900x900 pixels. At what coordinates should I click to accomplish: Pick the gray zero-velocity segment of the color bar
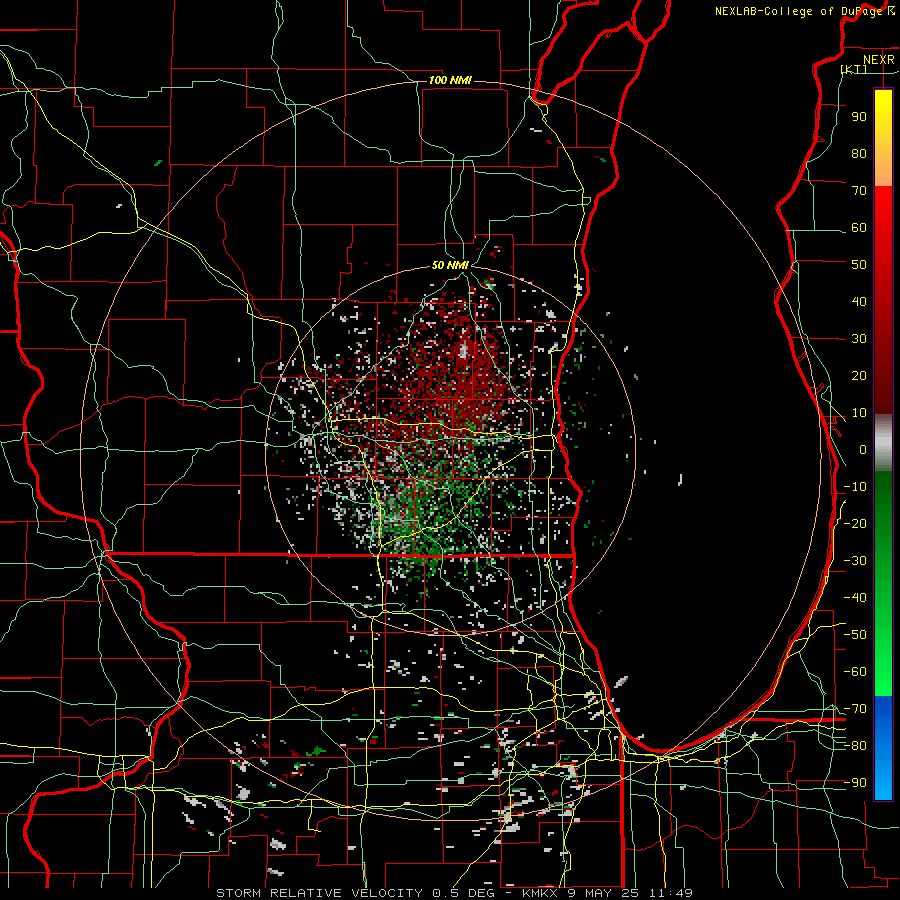pyautogui.click(x=883, y=443)
